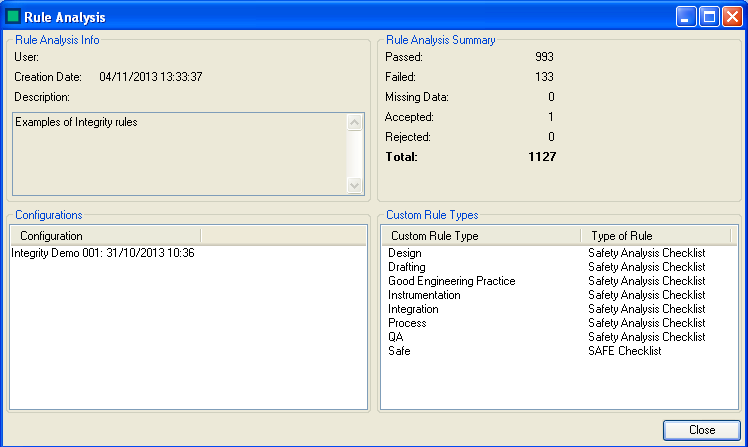
Task: Select Integrity Demo 001 configuration
Action: pyautogui.click(x=103, y=254)
